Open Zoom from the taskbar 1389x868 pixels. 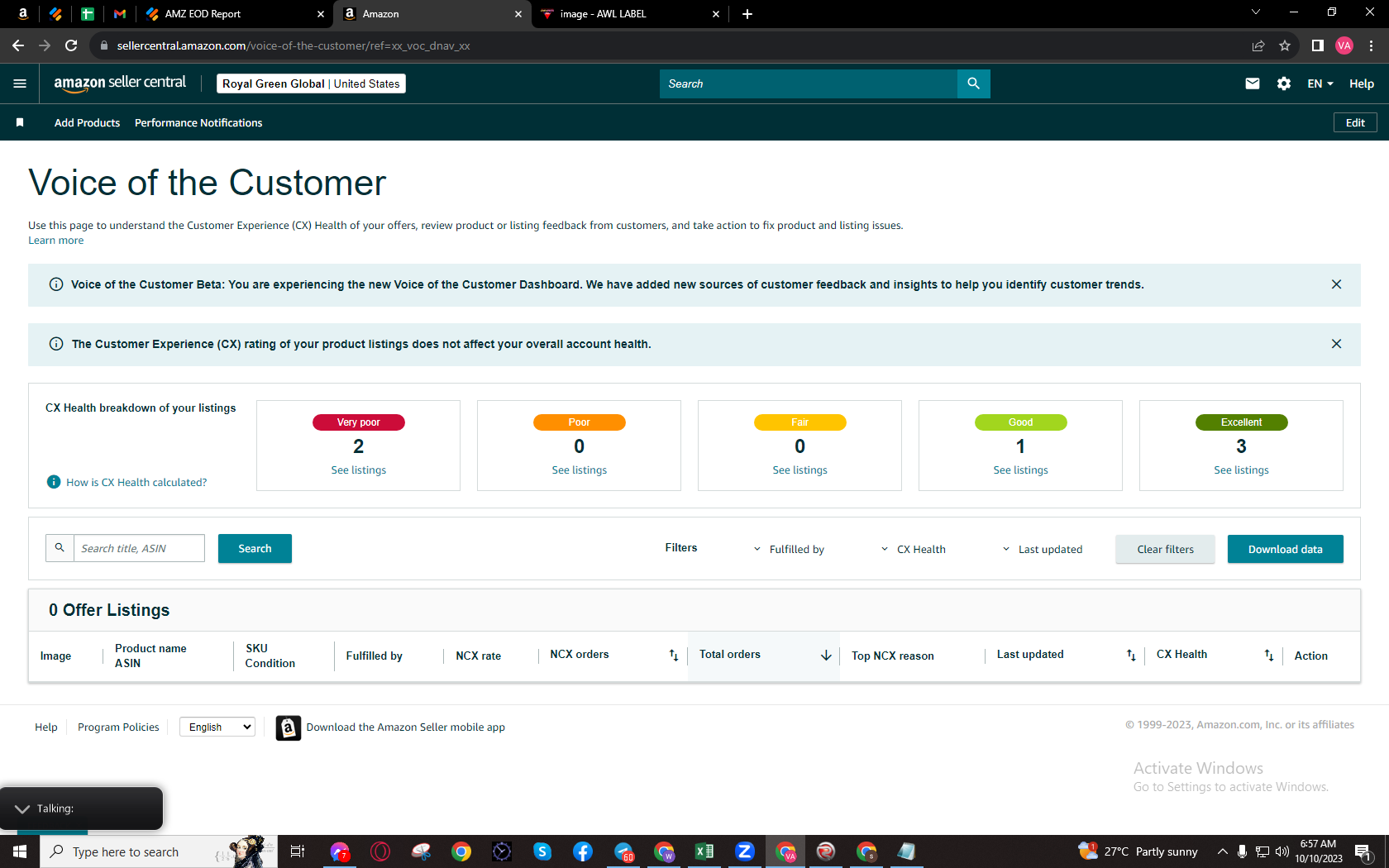tap(745, 851)
